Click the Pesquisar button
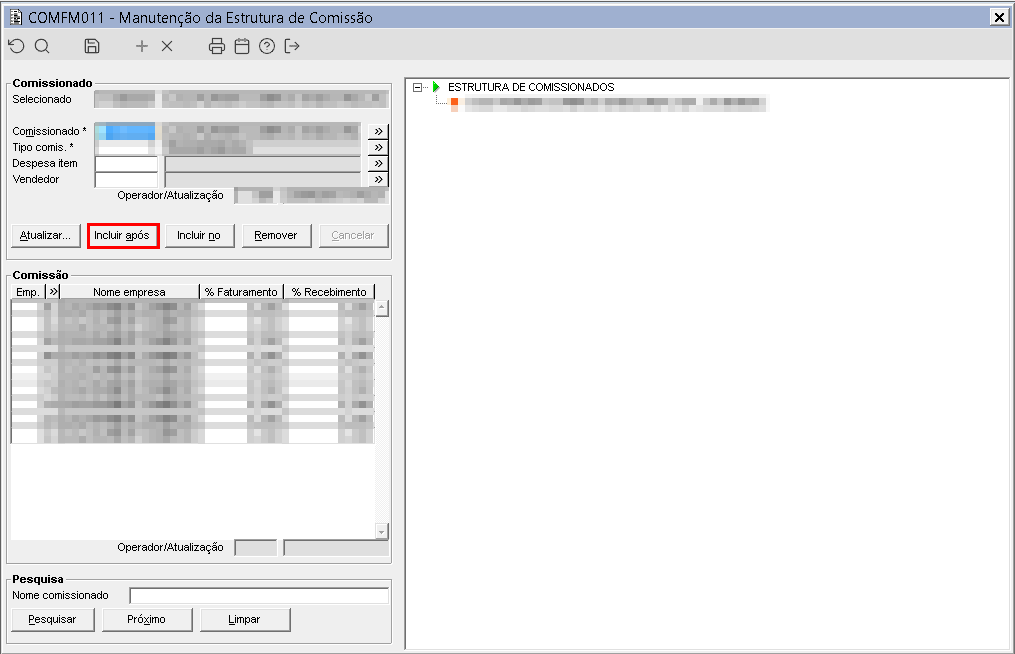The image size is (1015, 654). (x=52, y=620)
